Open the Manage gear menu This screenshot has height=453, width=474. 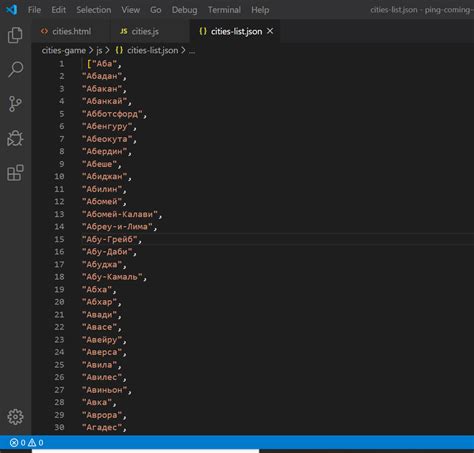click(x=15, y=417)
